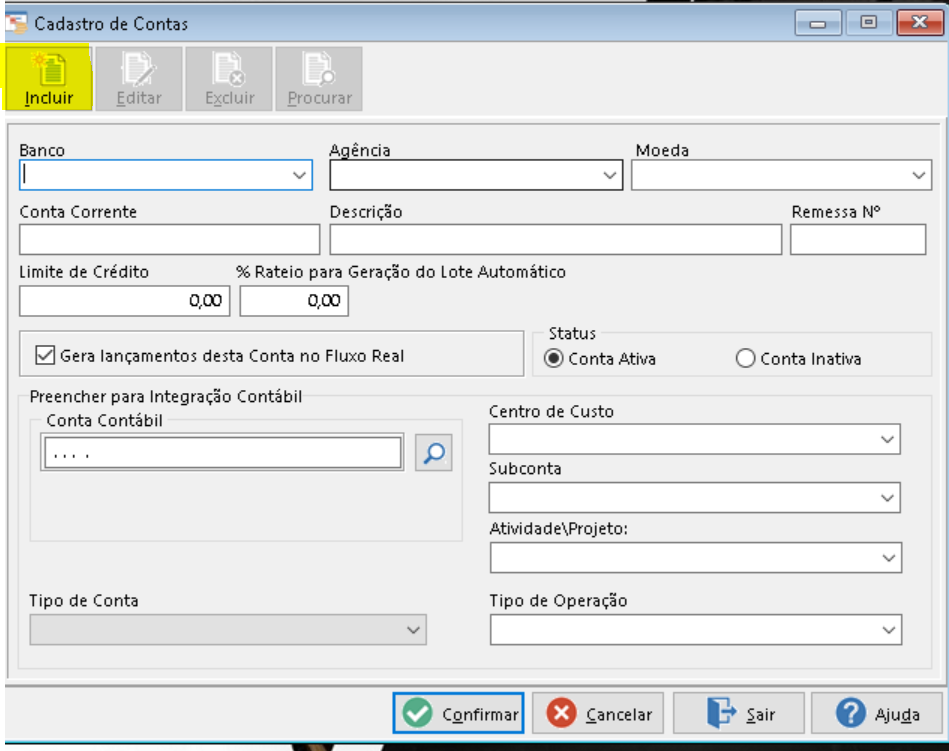Open the Atividade\Projeto dropdown
The image size is (949, 751).
click(888, 558)
